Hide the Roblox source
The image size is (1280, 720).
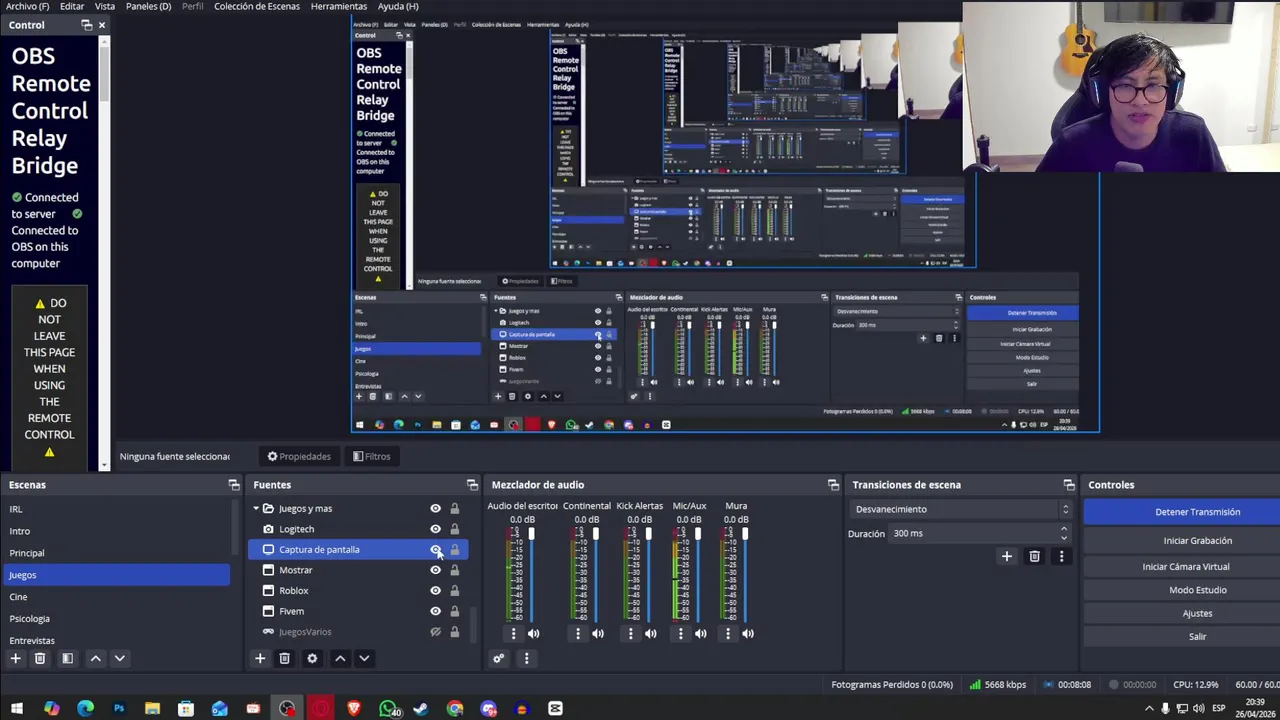[435, 591]
